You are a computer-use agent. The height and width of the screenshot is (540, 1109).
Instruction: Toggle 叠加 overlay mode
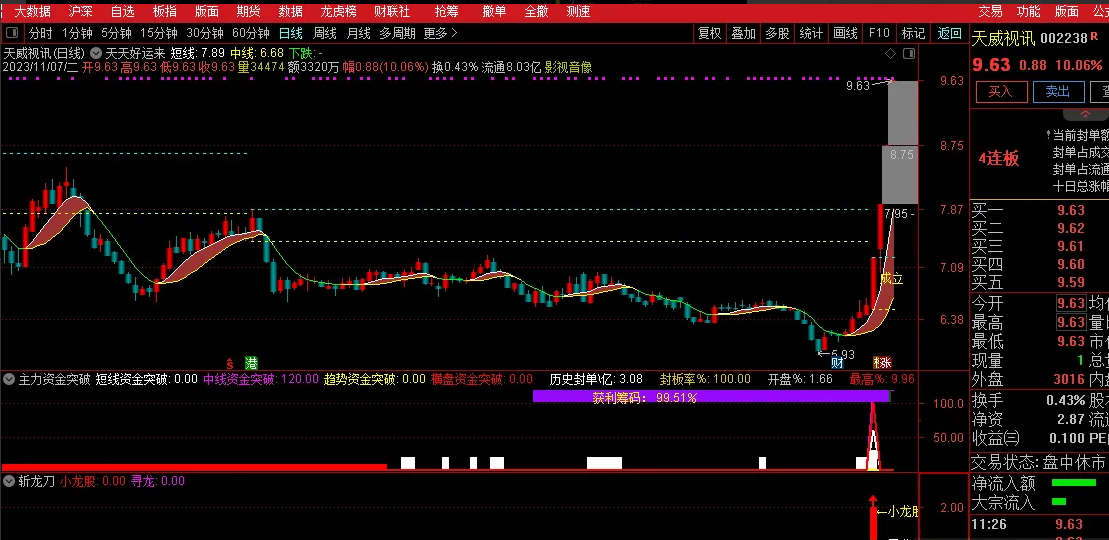743,33
